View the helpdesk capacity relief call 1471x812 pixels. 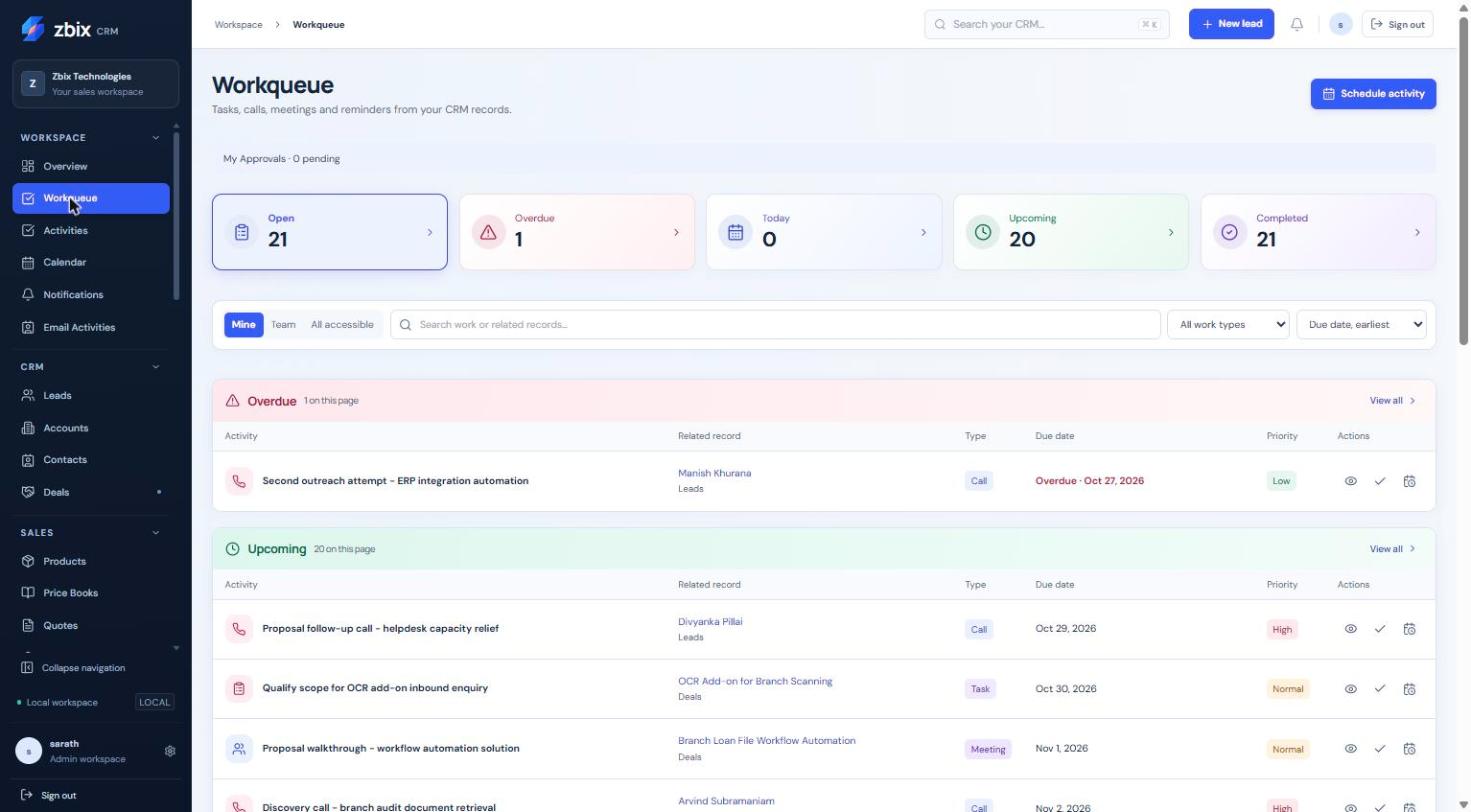[x=1350, y=629]
